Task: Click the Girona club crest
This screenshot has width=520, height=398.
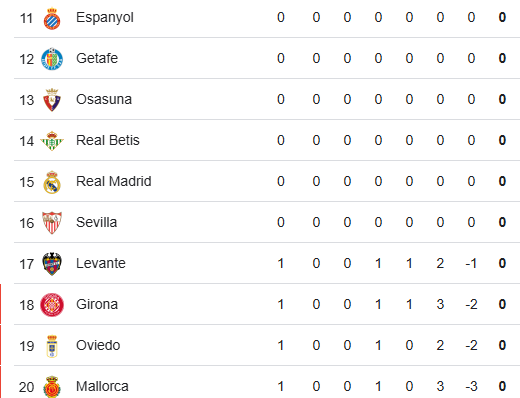Action: [x=52, y=305]
